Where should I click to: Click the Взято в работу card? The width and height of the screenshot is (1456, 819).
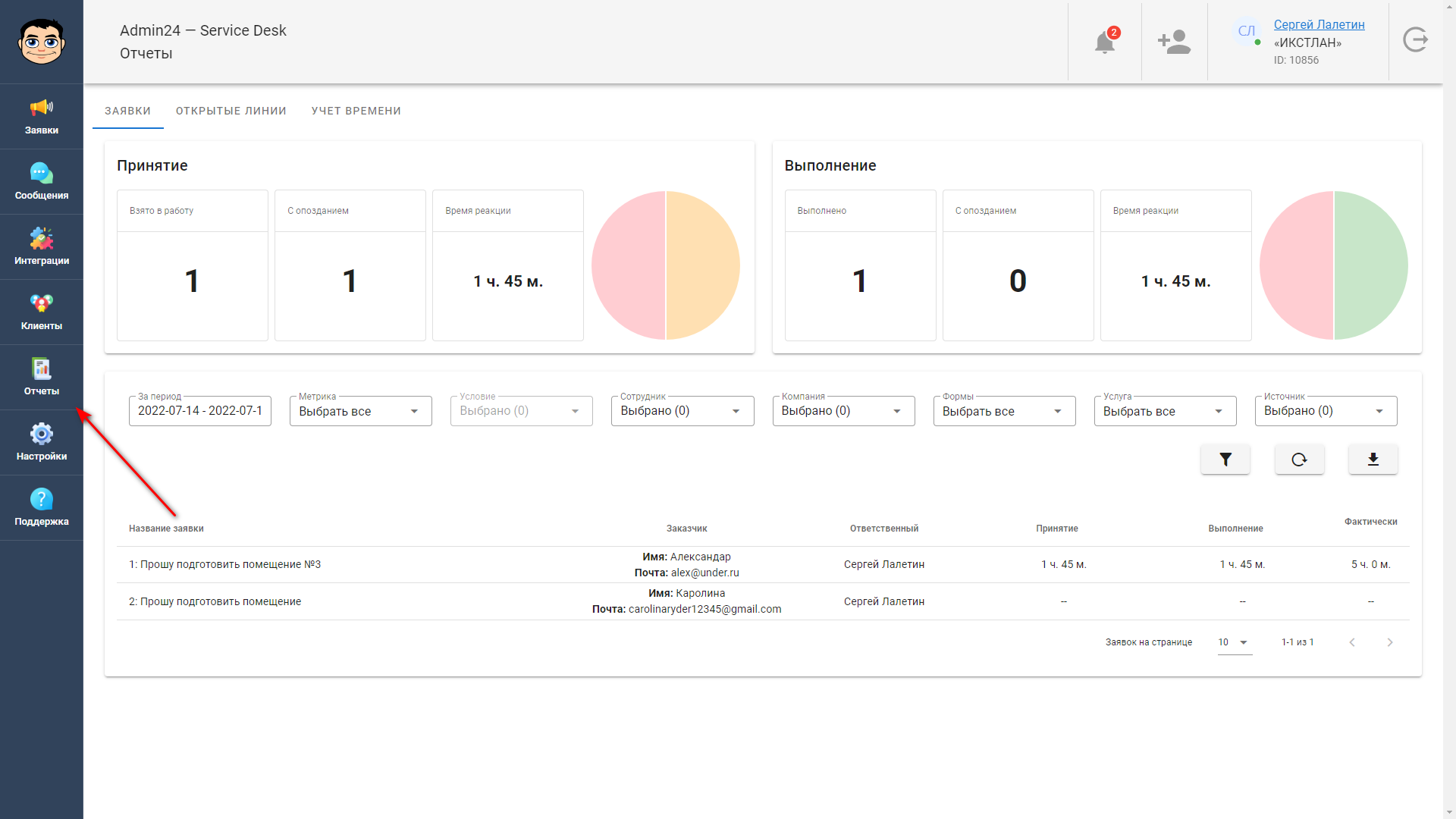pyautogui.click(x=193, y=265)
